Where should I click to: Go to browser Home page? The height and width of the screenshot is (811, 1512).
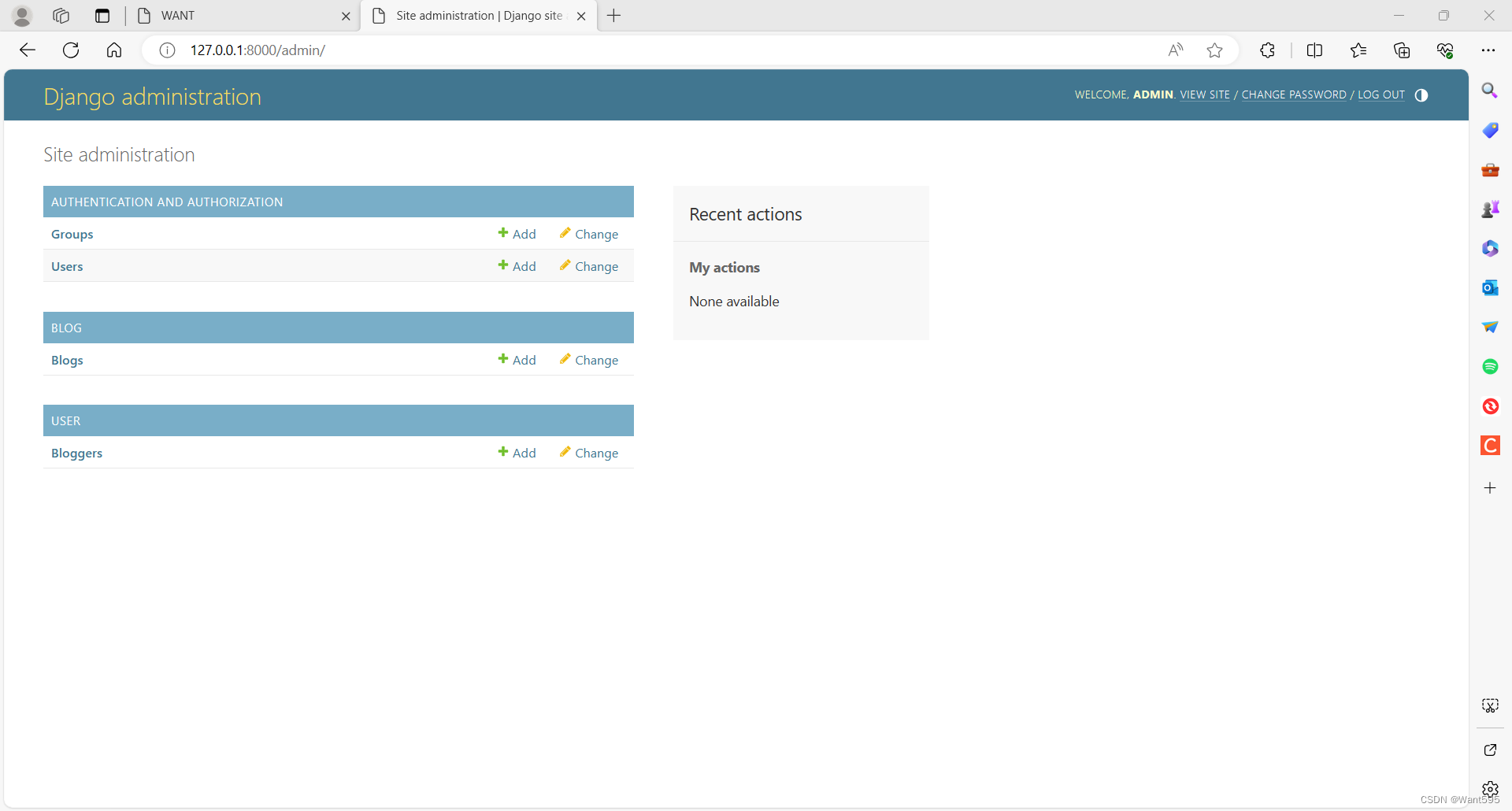point(114,50)
